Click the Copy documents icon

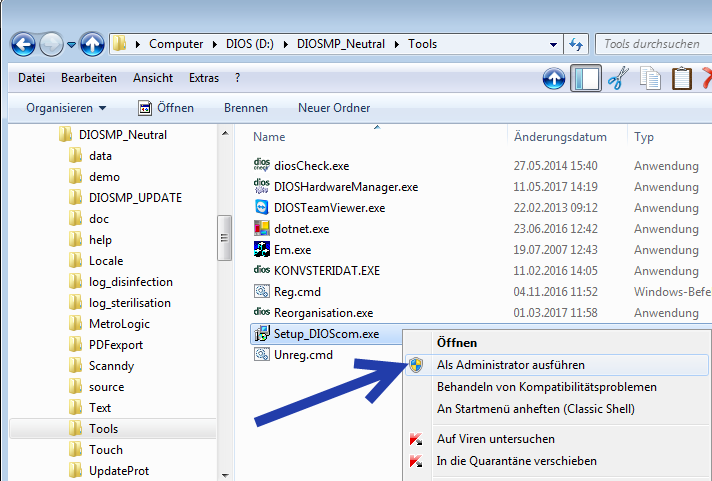pyautogui.click(x=650, y=78)
